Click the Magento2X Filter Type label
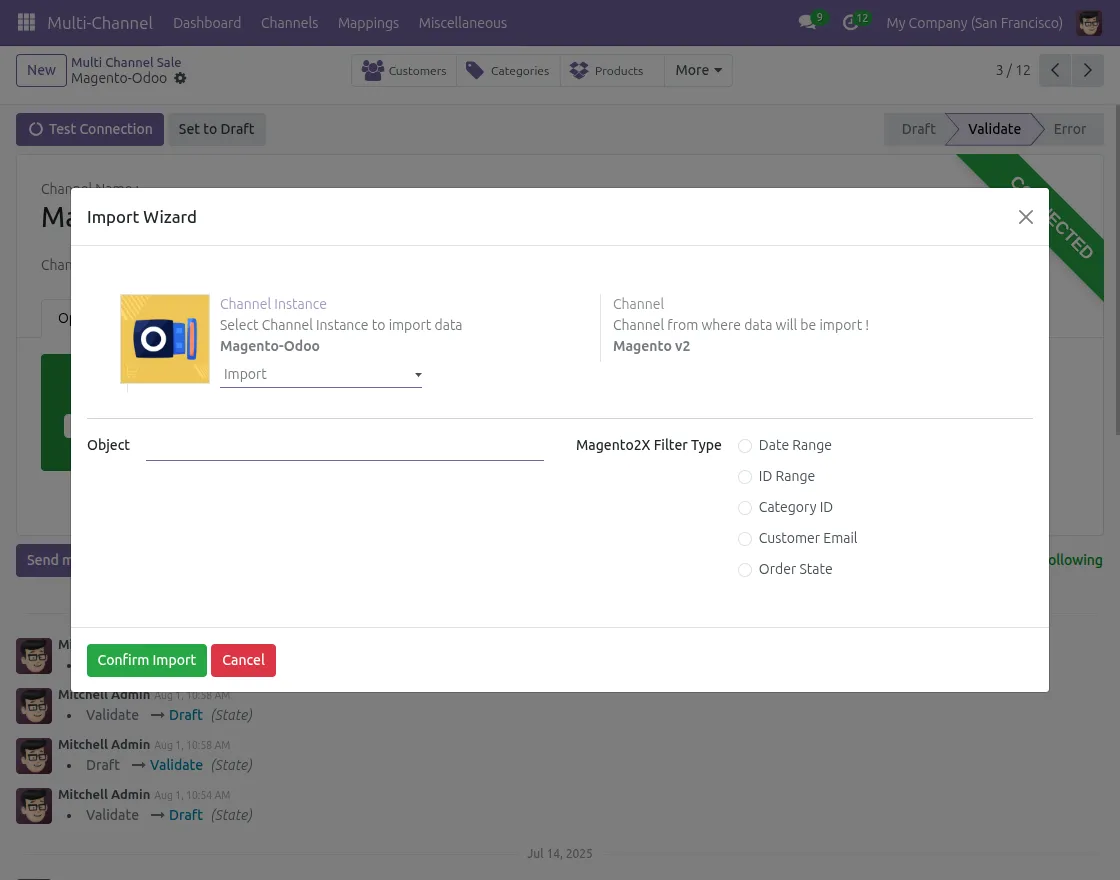This screenshot has width=1120, height=880. coord(649,445)
